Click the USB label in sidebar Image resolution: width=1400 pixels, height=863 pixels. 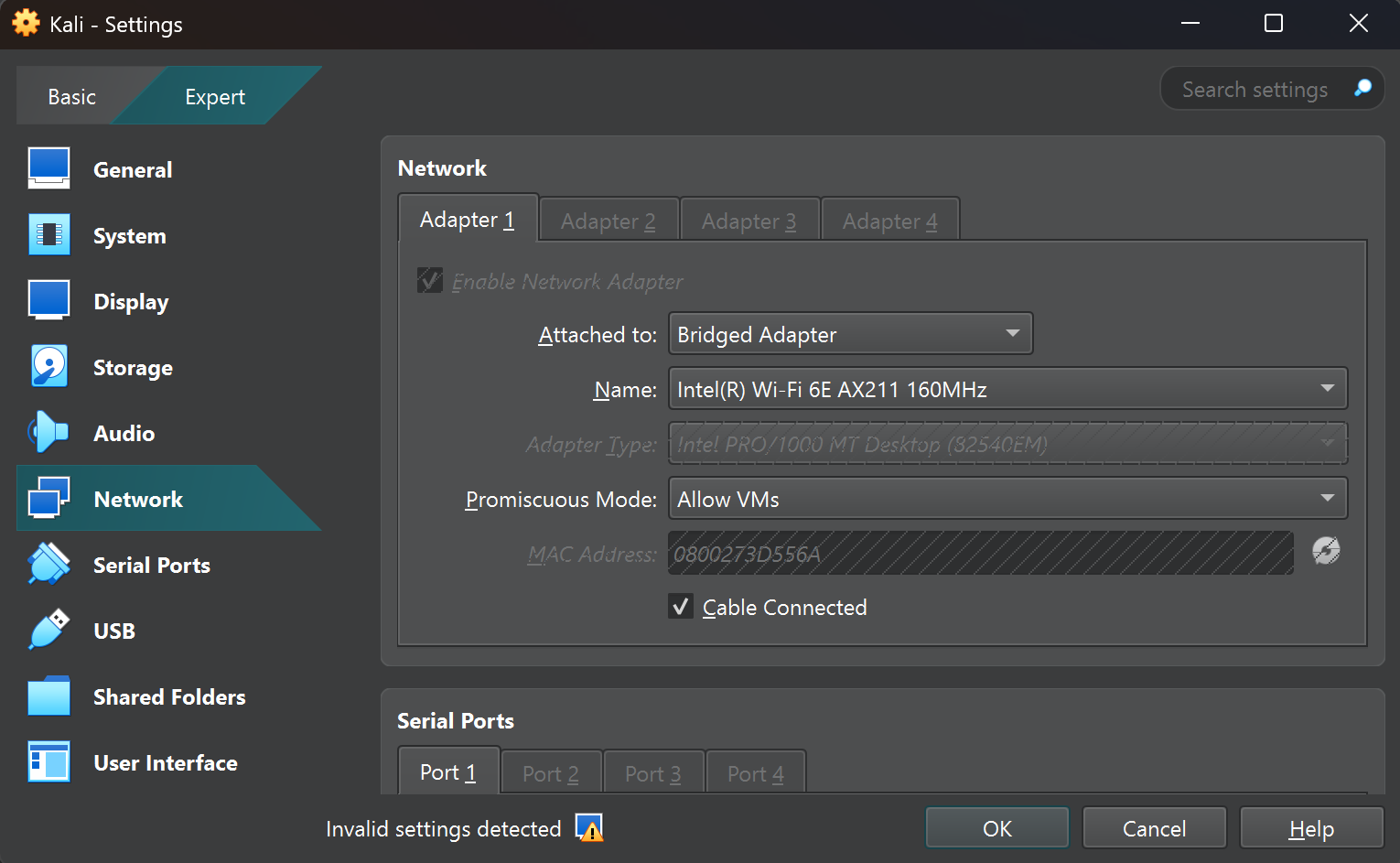click(x=114, y=631)
